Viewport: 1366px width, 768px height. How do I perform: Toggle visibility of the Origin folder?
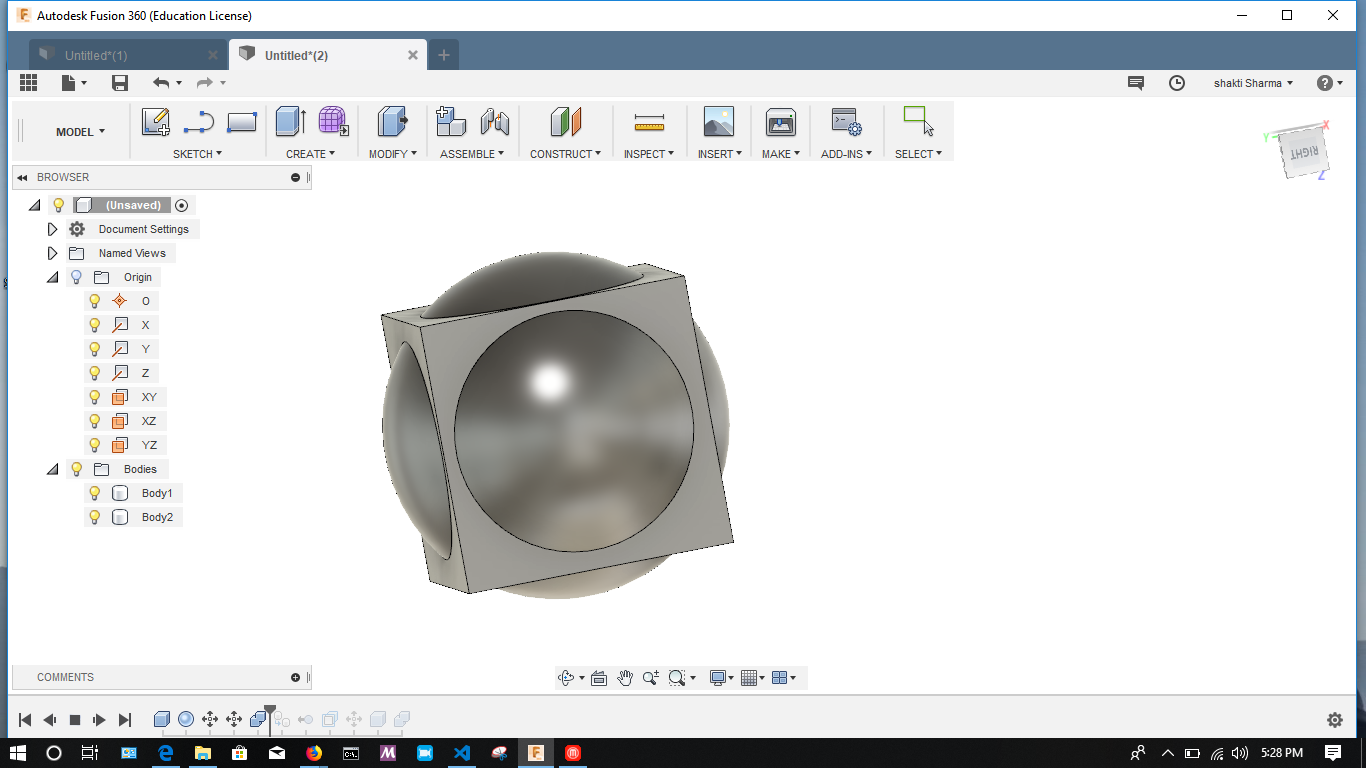76,277
